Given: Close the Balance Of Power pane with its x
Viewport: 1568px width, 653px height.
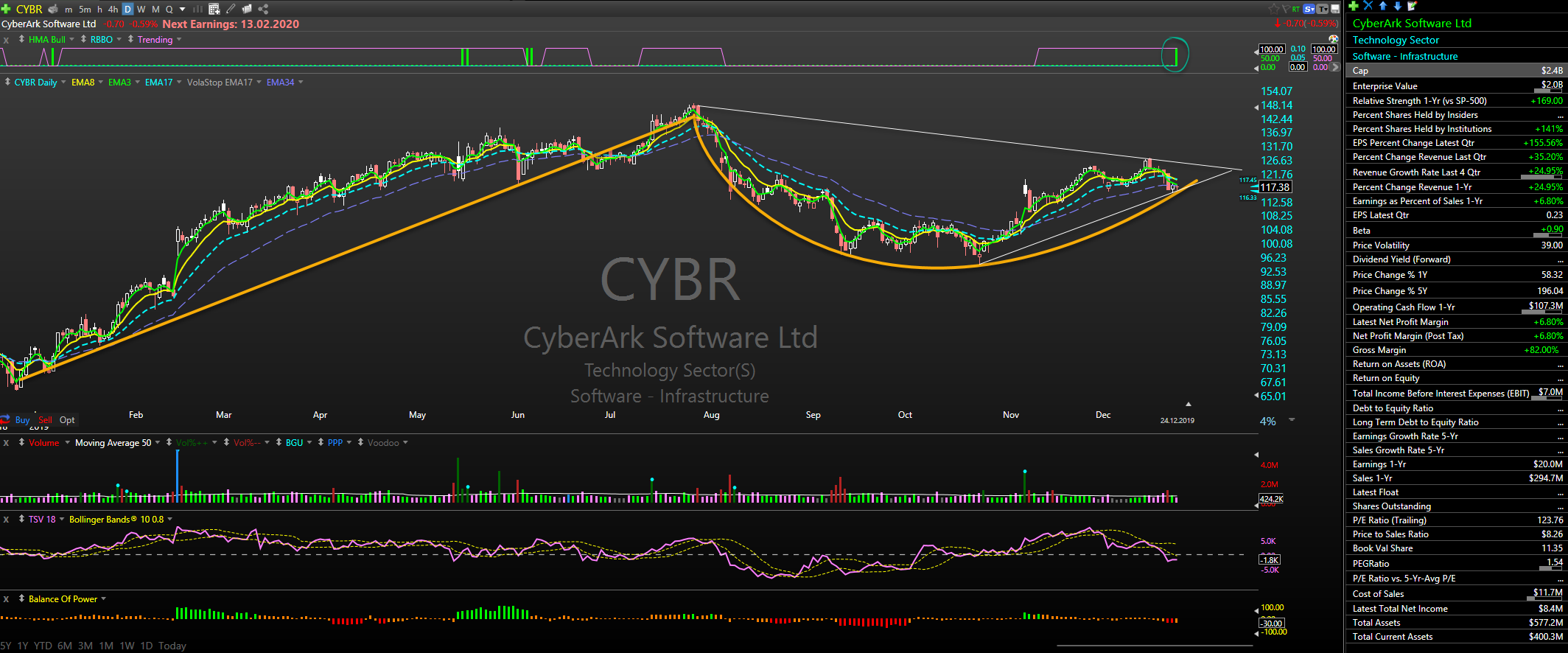Looking at the screenshot, I should (6, 599).
